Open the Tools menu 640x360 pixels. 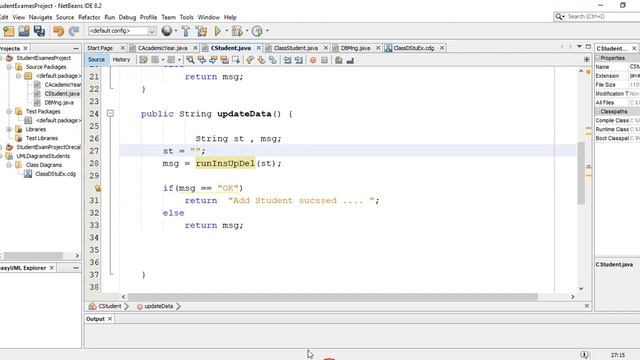[187, 17]
